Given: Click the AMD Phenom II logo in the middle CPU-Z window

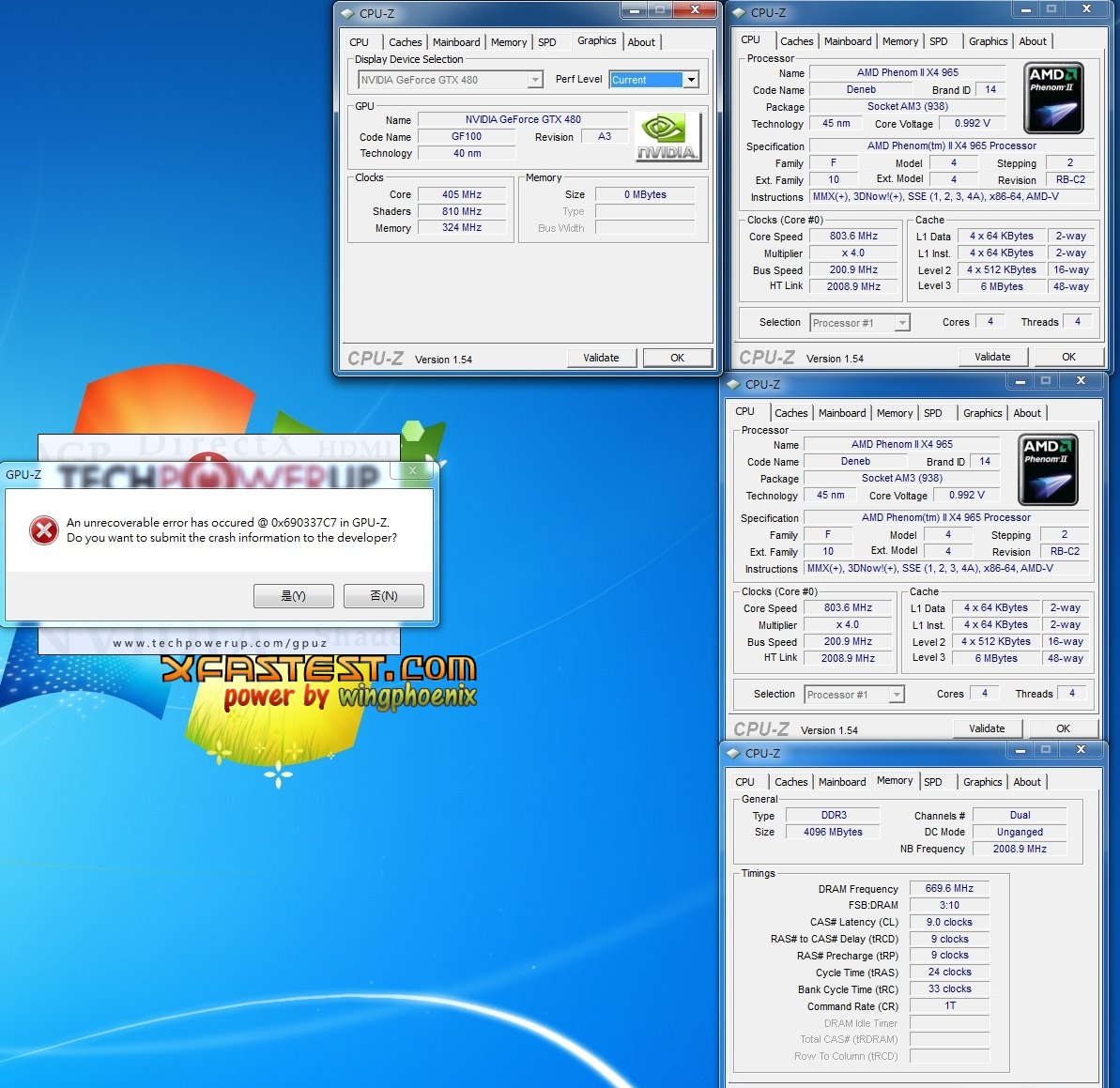Looking at the screenshot, I should 1048,469.
